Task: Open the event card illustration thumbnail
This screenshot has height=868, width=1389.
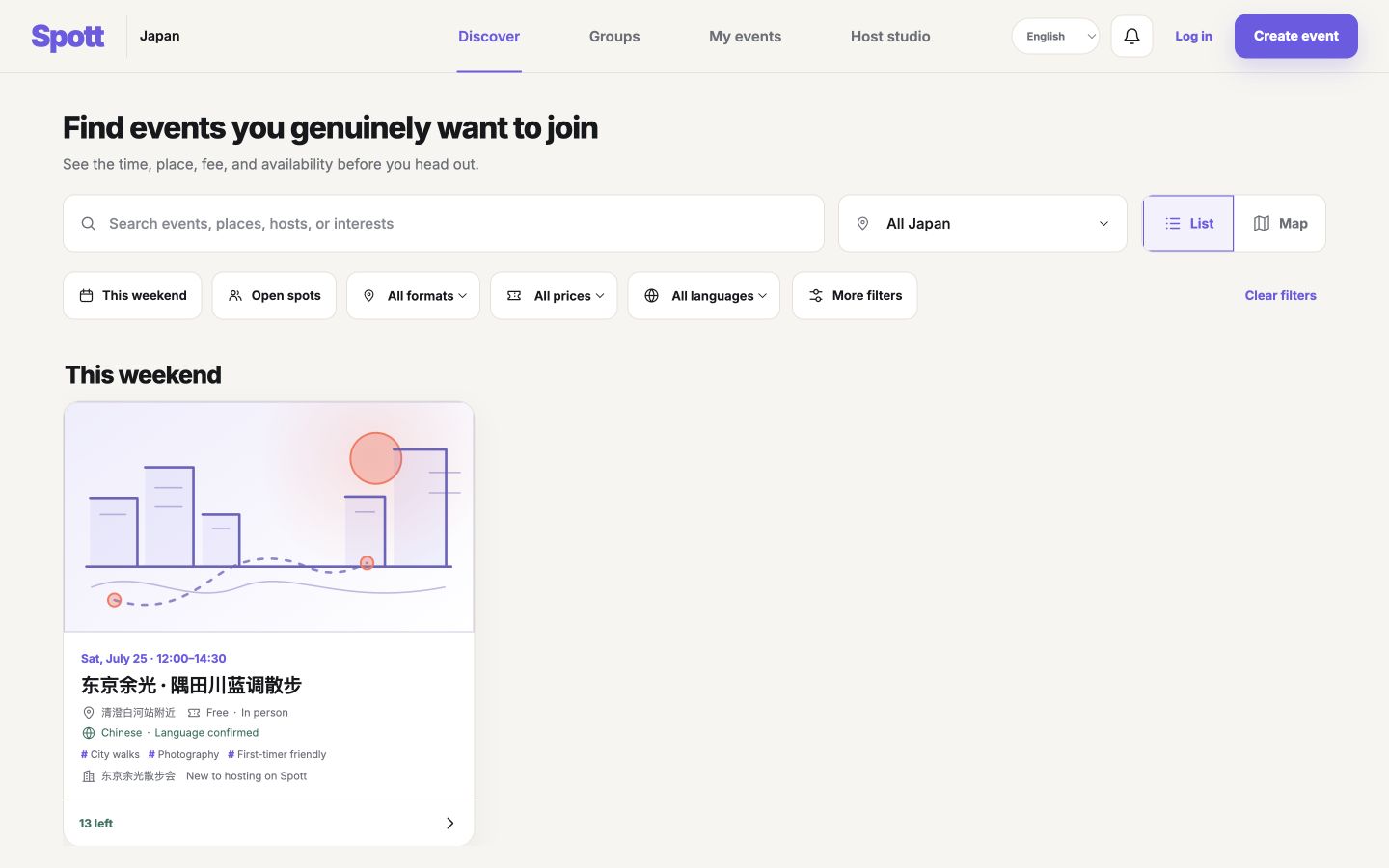Action: tap(269, 517)
